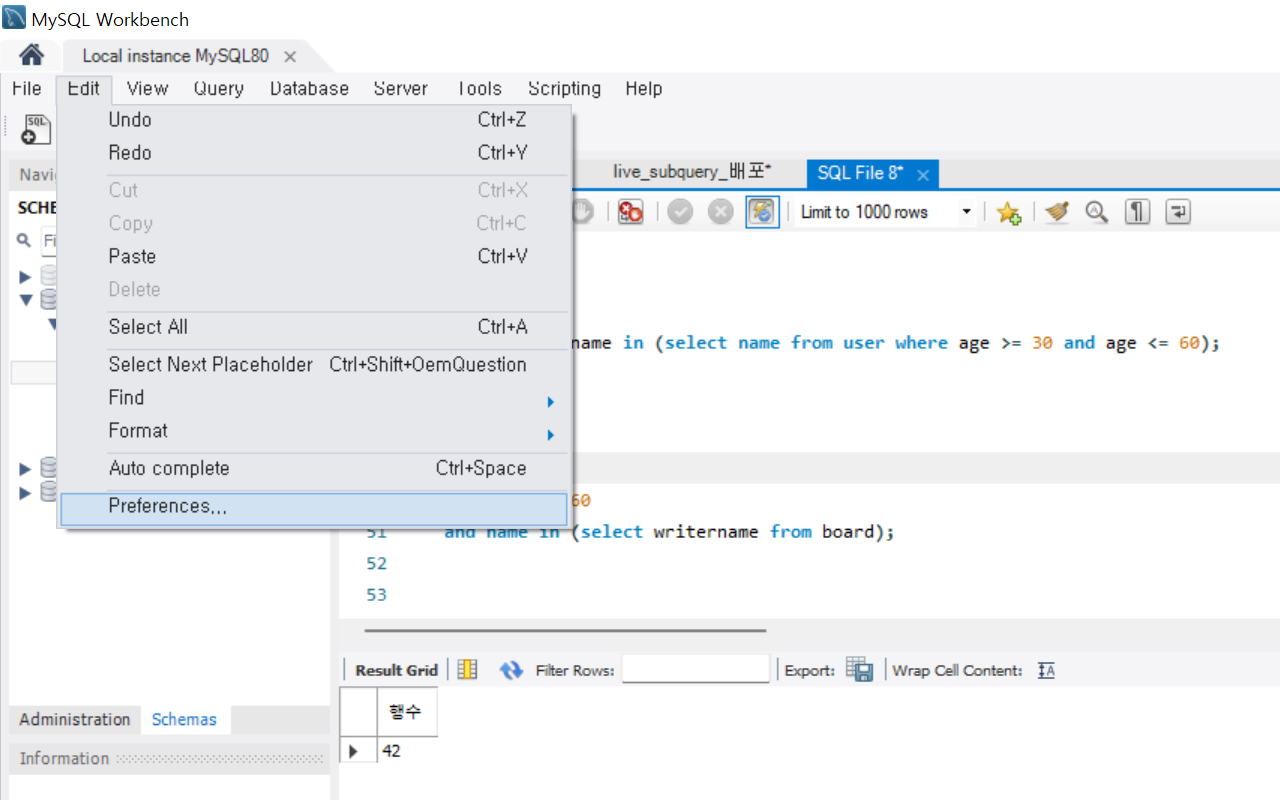Open the Tools menu
The image size is (1280, 800).
pyautogui.click(x=479, y=88)
